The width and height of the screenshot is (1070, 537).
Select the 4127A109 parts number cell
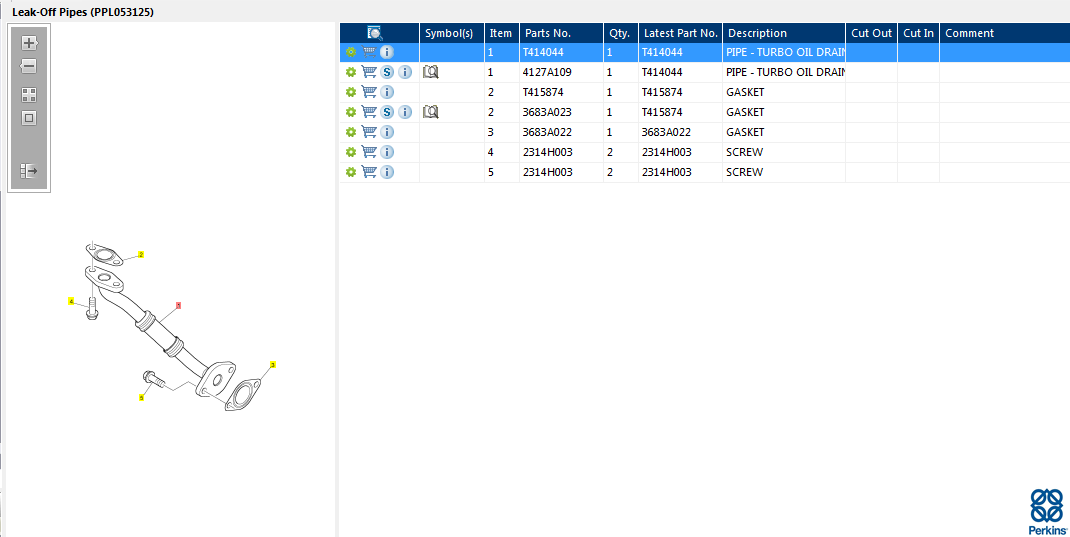point(561,72)
